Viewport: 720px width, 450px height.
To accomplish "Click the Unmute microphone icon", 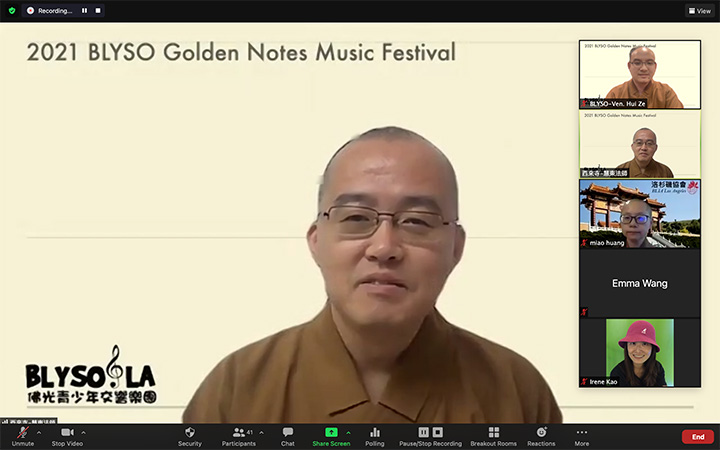I will click(22, 433).
